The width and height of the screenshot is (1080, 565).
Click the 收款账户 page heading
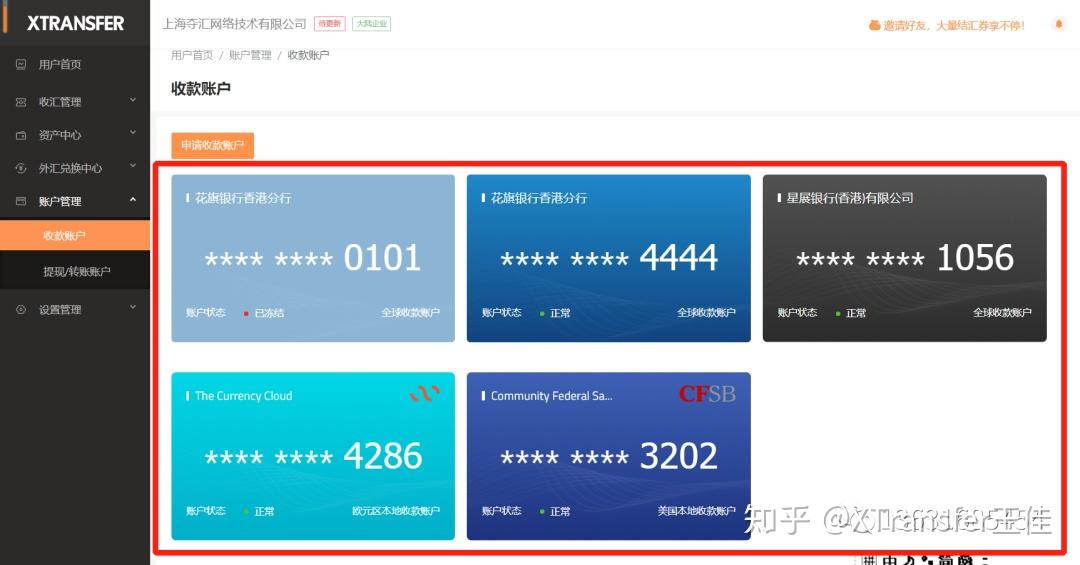click(x=201, y=89)
